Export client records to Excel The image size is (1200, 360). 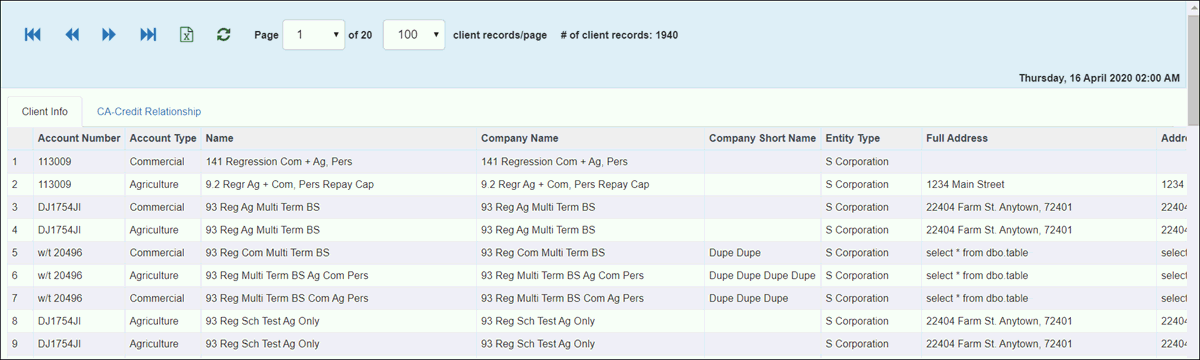point(186,35)
